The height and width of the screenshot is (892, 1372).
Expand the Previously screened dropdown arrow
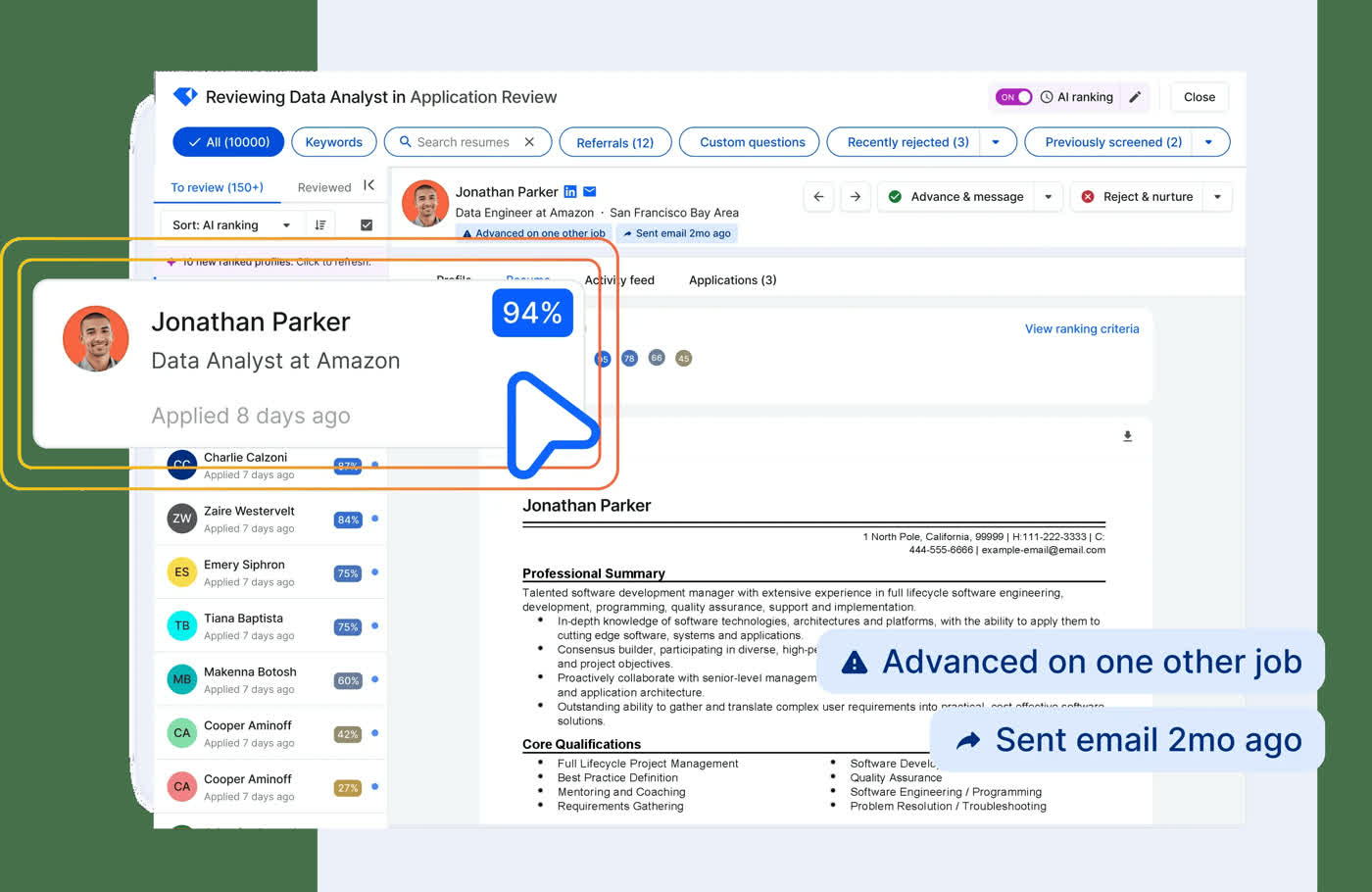1208,142
